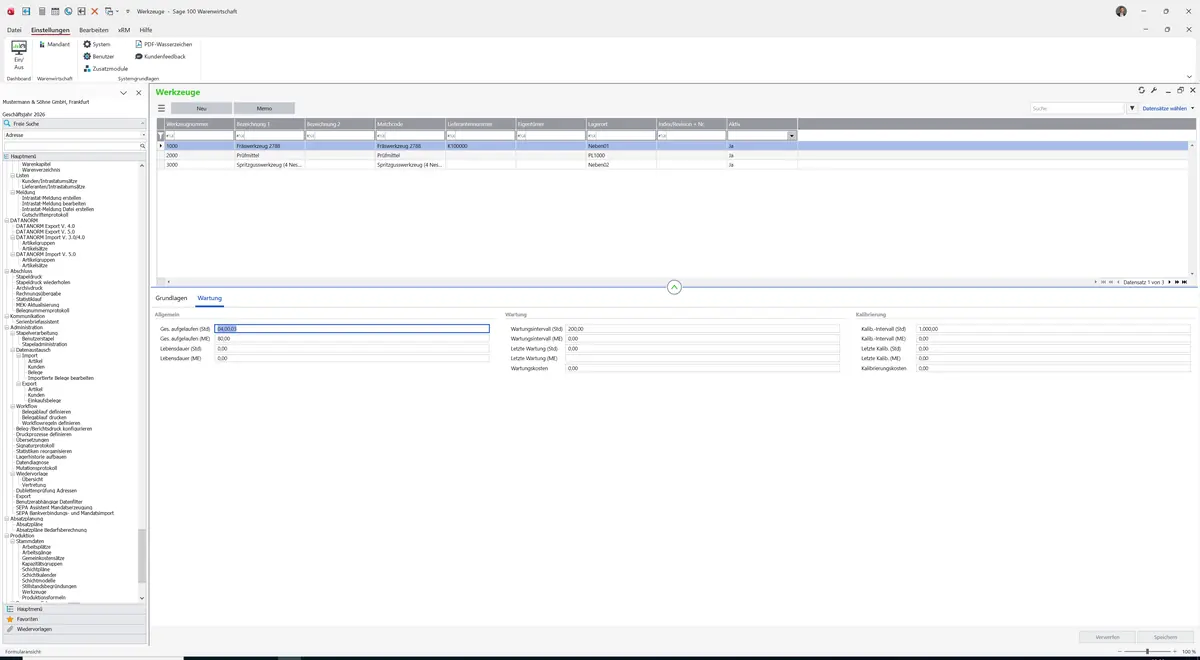The image size is (1200, 660).
Task: Switch to the Grundlagen tab
Action: tap(171, 298)
